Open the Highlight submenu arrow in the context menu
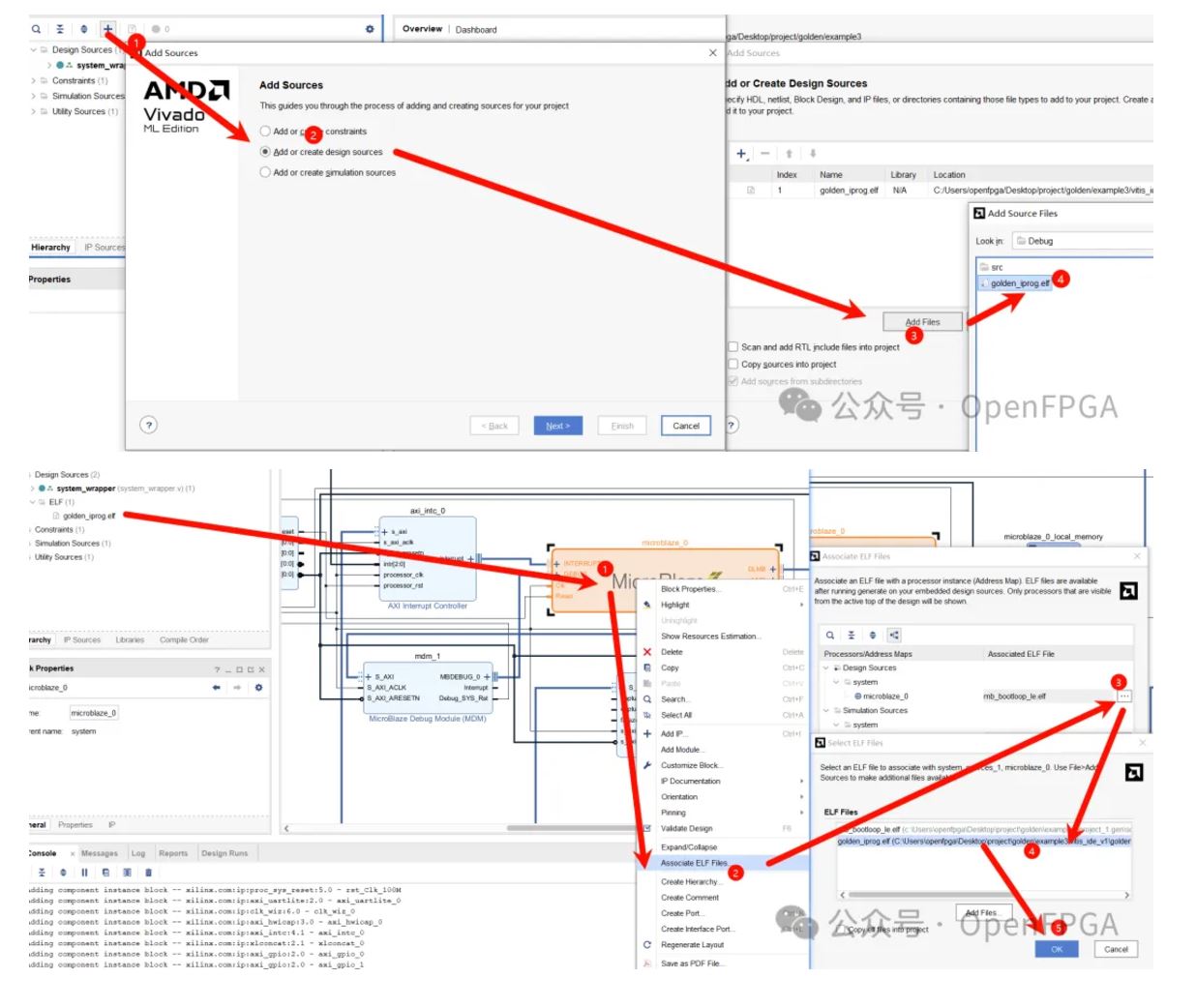This screenshot has height=1008, width=1196. pyautogui.click(x=801, y=605)
